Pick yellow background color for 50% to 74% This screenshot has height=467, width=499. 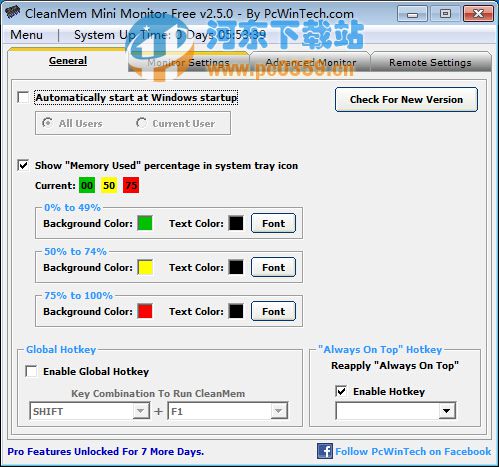point(145,267)
